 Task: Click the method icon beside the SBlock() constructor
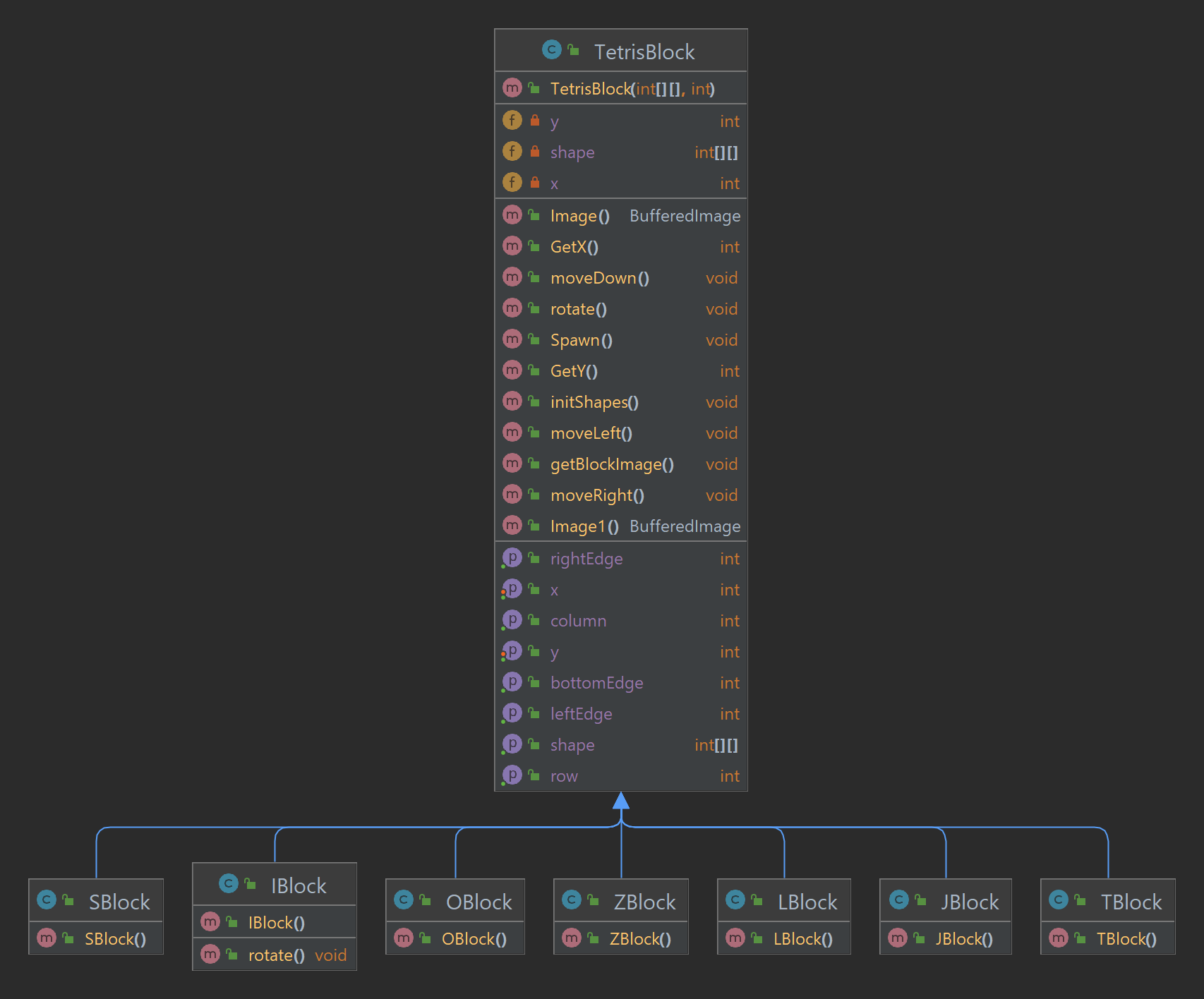point(47,938)
